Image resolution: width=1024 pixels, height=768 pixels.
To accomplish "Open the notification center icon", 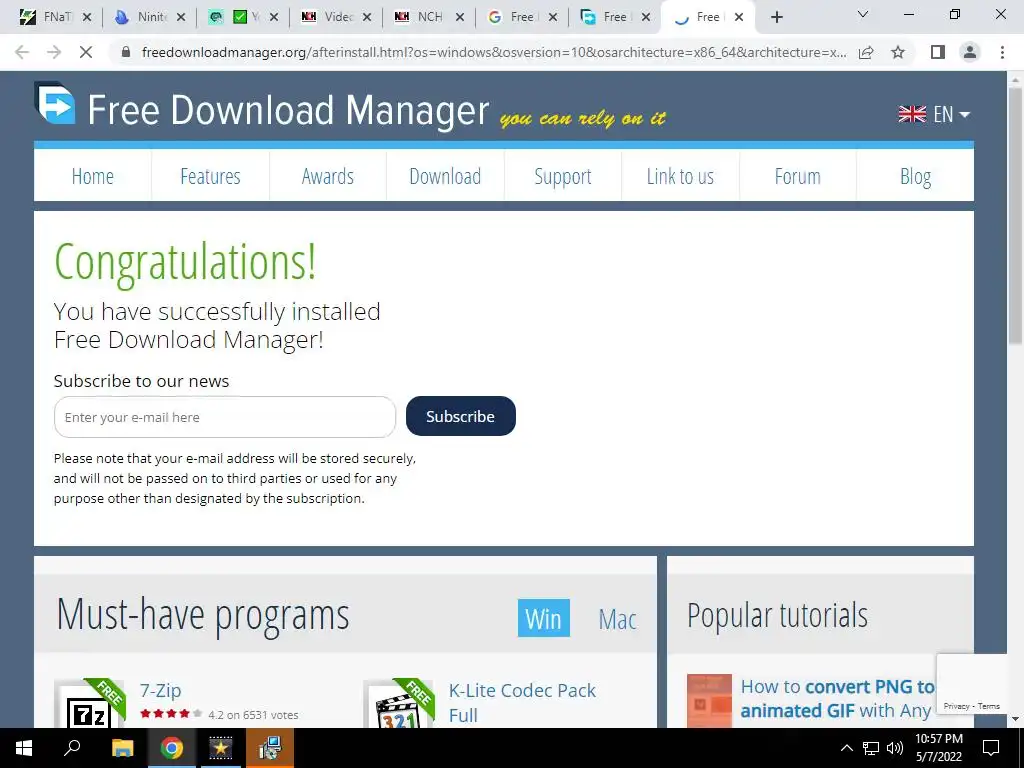I will (991, 748).
